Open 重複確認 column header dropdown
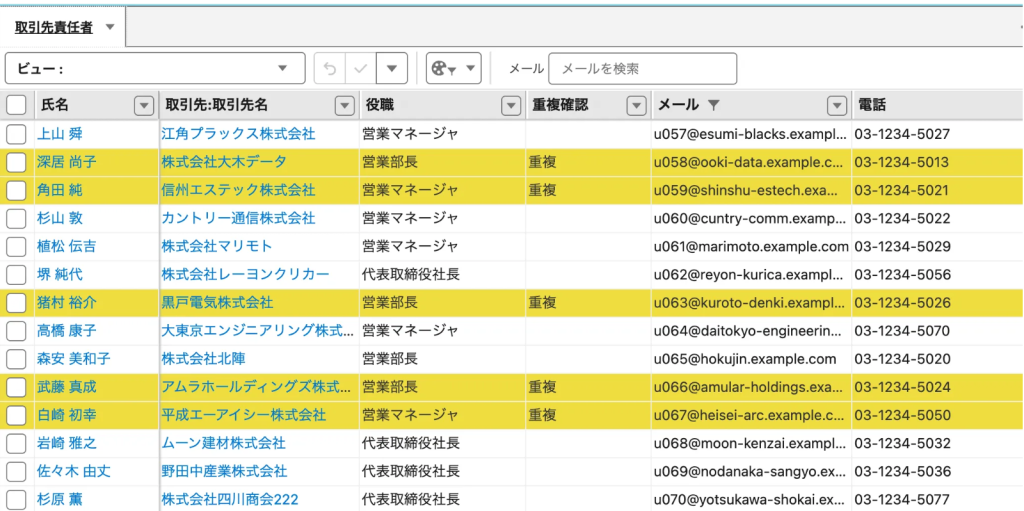 (635, 105)
